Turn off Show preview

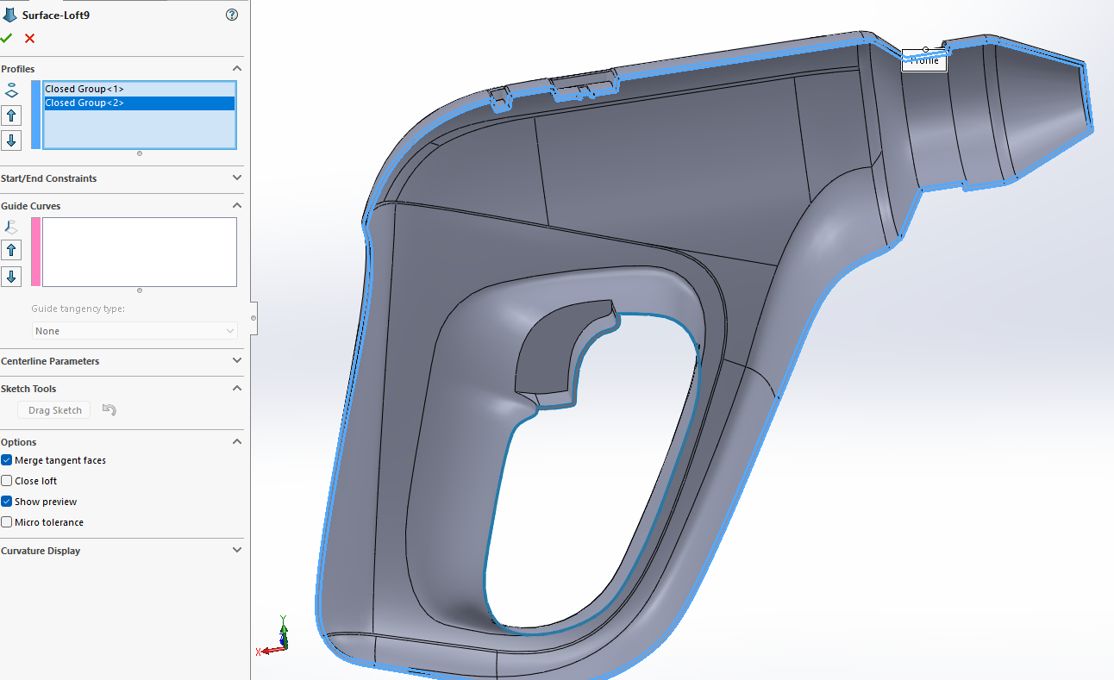tap(7, 501)
